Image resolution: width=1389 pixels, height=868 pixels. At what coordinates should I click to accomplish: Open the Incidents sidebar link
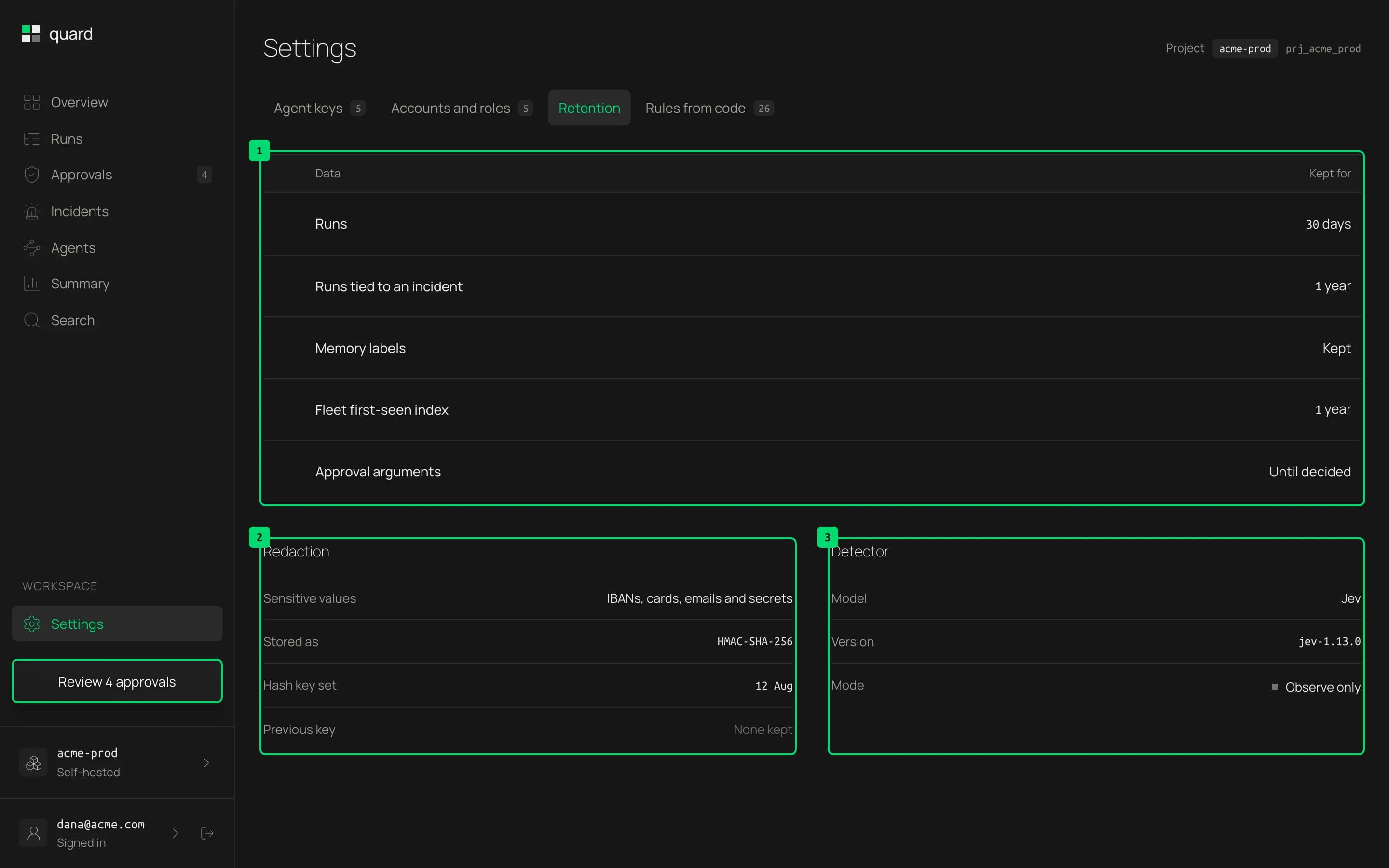tap(117, 211)
